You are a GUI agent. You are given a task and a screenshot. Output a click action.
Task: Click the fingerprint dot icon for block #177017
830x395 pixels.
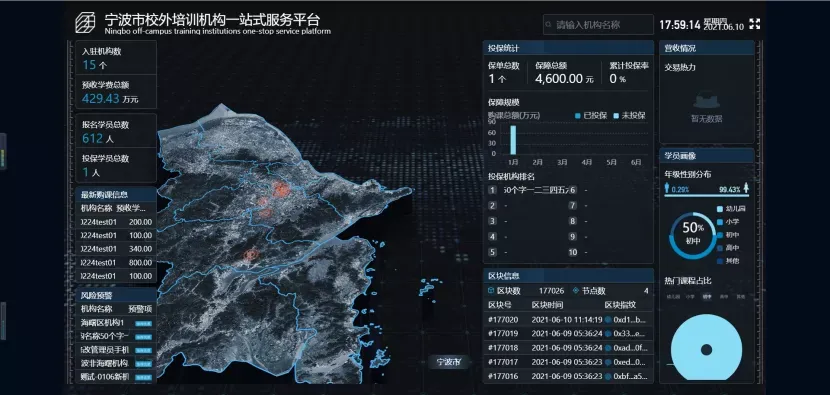(x=608, y=363)
